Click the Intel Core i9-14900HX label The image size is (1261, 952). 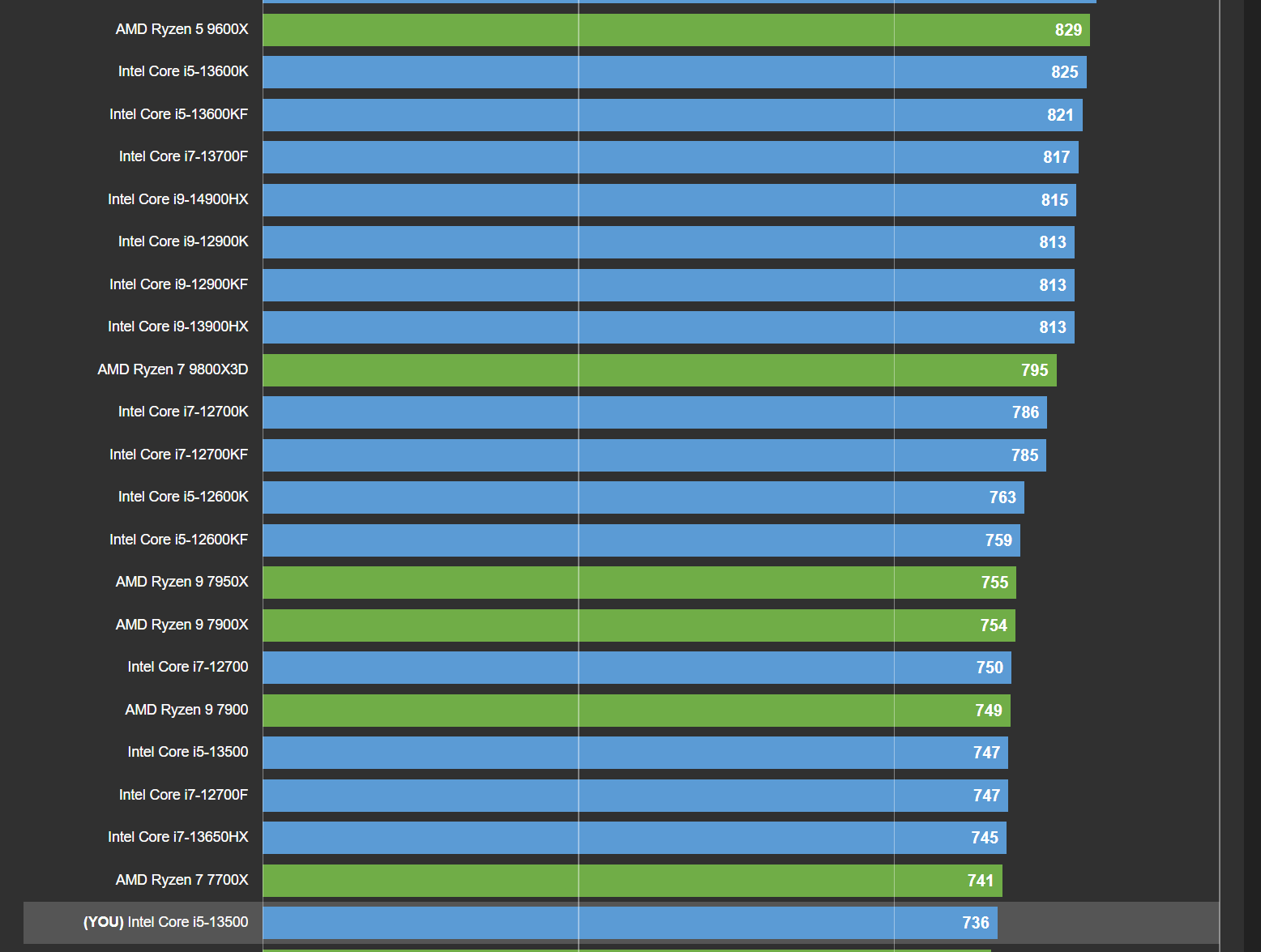click(177, 199)
